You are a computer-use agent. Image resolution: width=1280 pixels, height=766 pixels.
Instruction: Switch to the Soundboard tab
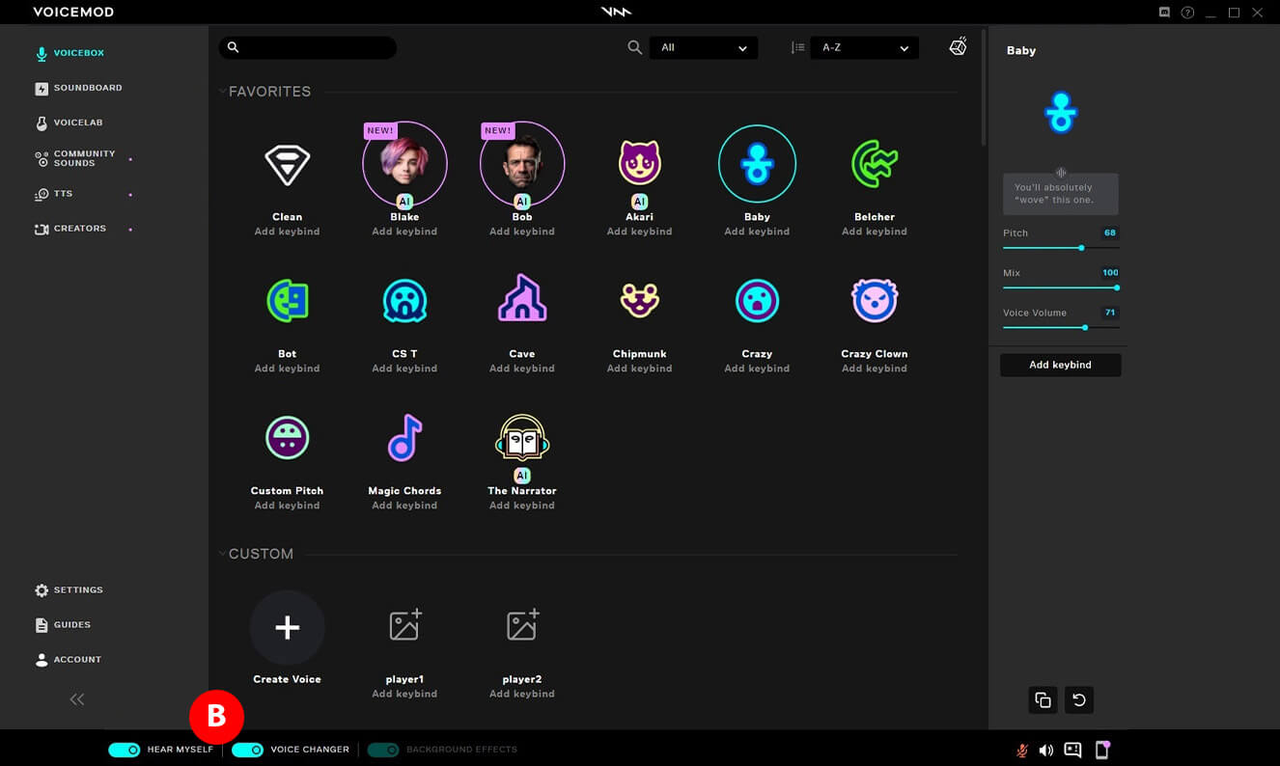[x=78, y=87]
